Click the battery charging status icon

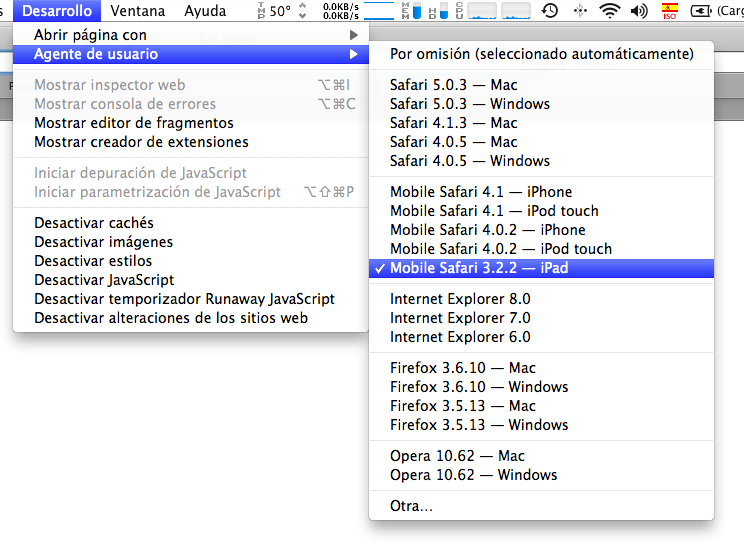(x=700, y=10)
